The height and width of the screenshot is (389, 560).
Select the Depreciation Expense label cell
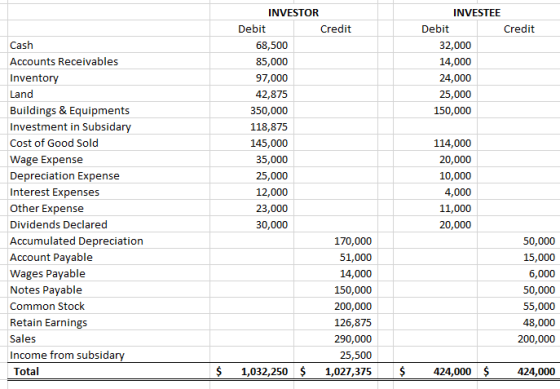coord(65,176)
